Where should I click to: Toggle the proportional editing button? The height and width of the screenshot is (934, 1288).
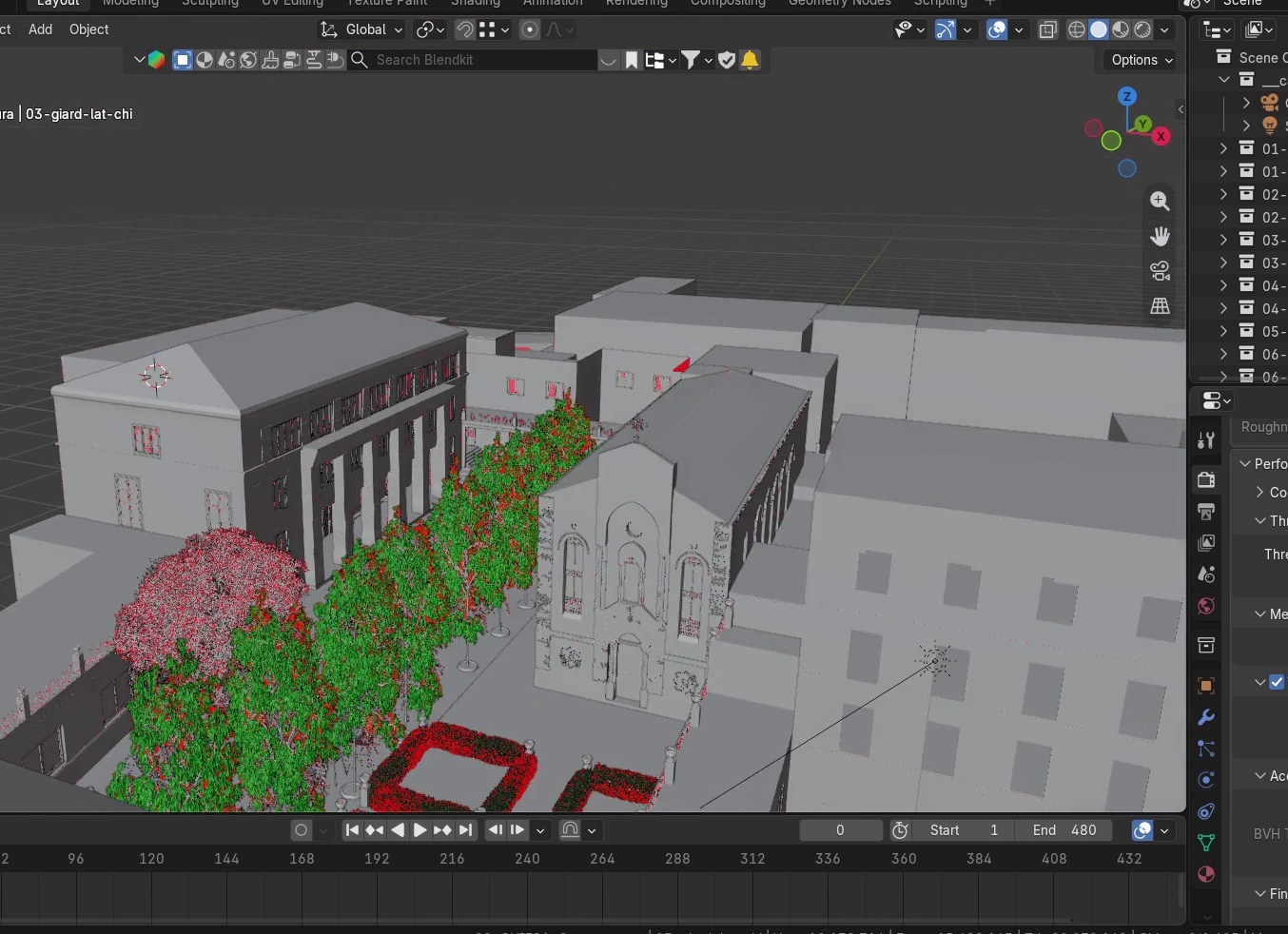[x=530, y=29]
